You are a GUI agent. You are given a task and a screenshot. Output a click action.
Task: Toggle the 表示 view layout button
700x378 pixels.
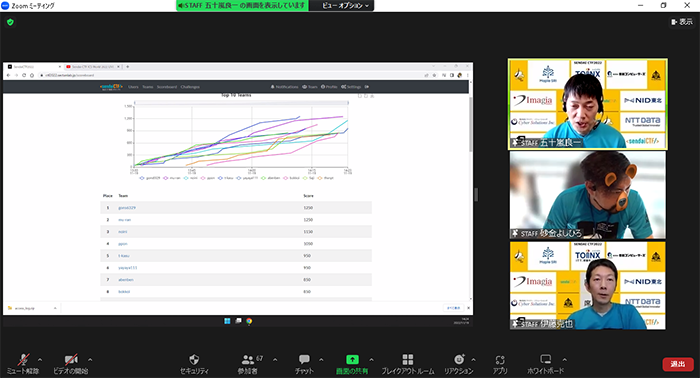pos(682,22)
